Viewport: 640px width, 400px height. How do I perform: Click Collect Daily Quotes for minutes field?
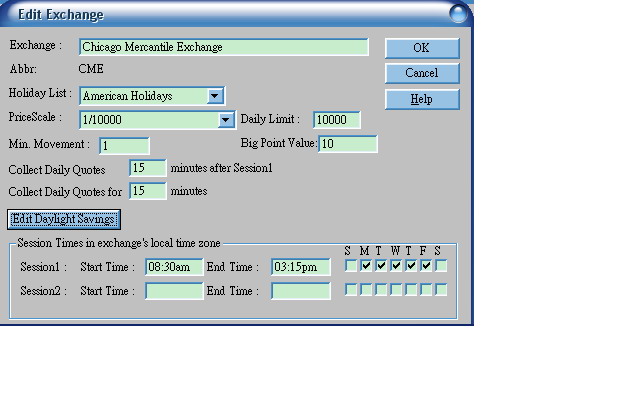click(147, 191)
